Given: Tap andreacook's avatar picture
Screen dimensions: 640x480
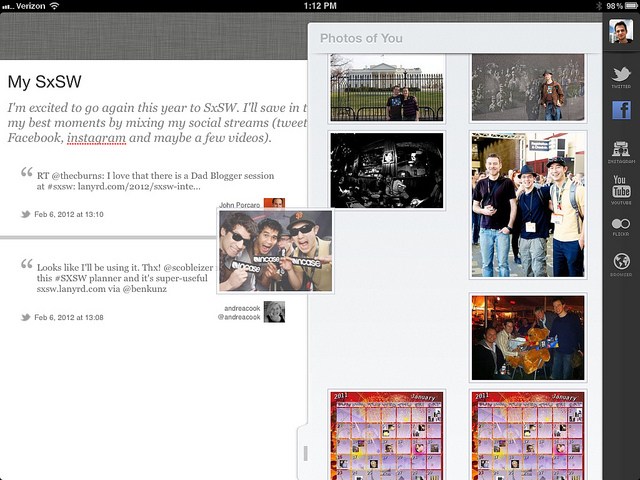Looking at the screenshot, I should pos(274,312).
